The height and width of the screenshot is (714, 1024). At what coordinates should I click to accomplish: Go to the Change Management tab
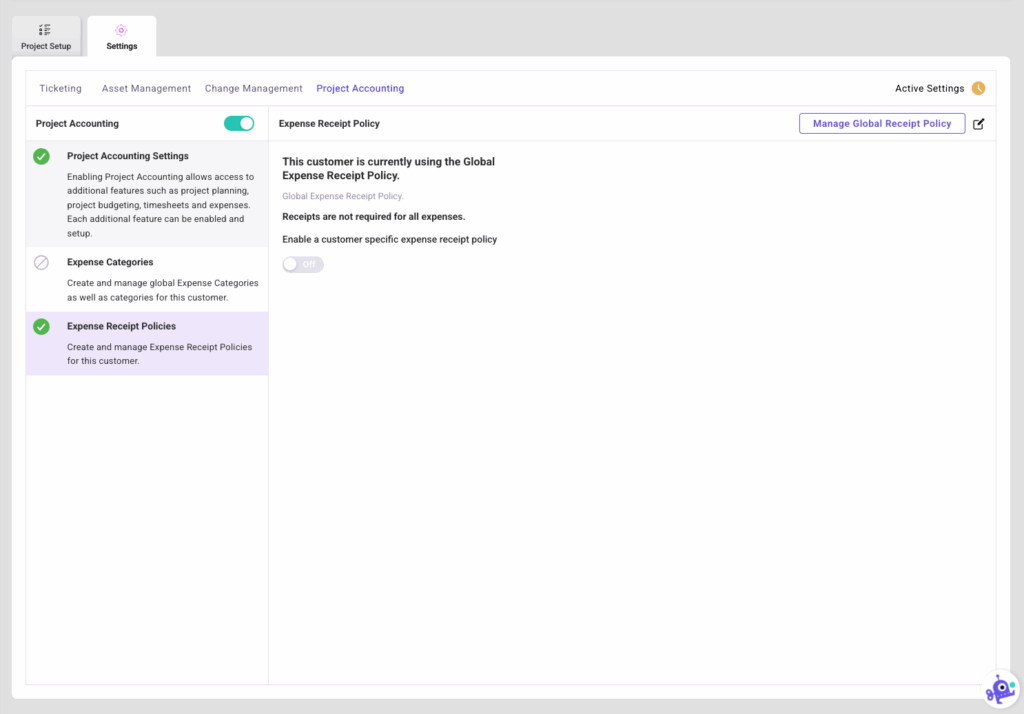(253, 88)
